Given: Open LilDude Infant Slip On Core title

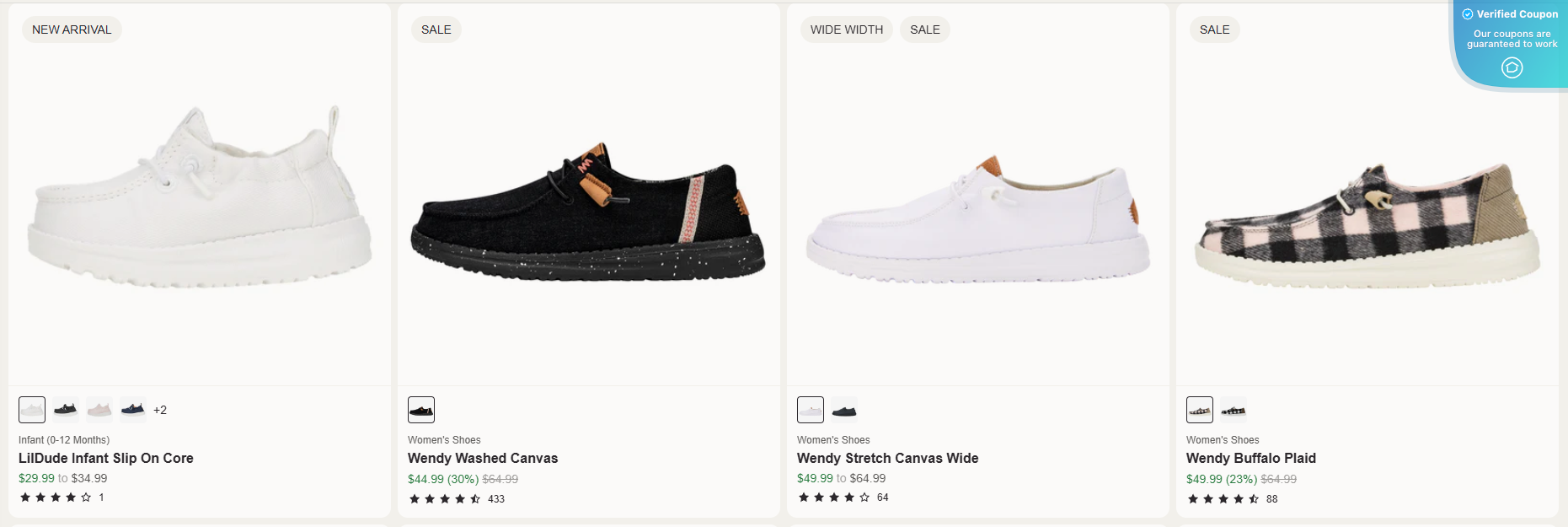Looking at the screenshot, I should tap(106, 458).
